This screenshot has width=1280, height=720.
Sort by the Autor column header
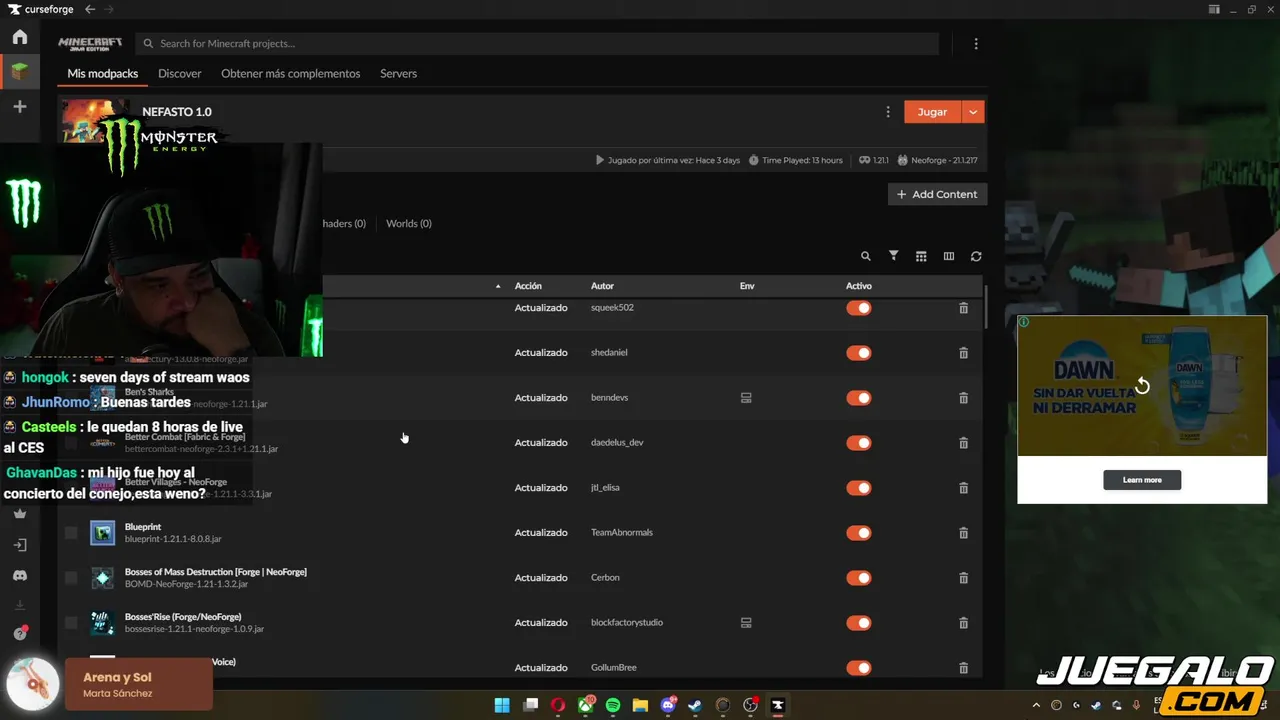(x=602, y=286)
